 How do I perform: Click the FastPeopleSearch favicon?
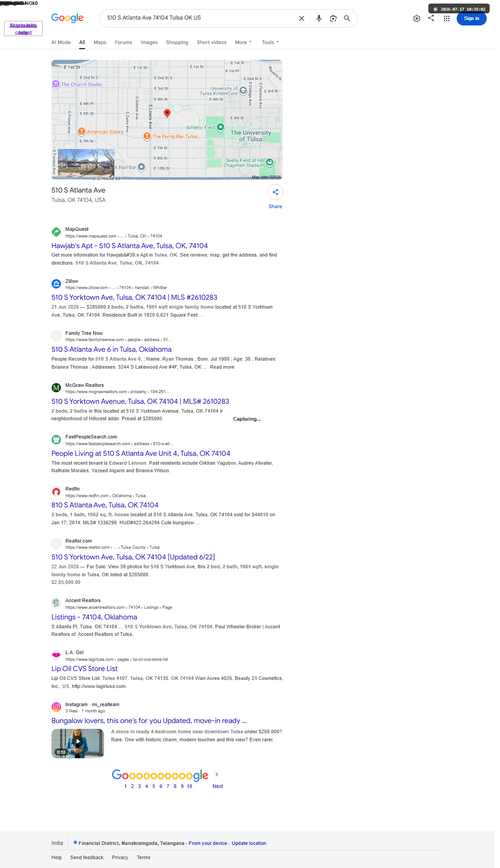(56, 440)
